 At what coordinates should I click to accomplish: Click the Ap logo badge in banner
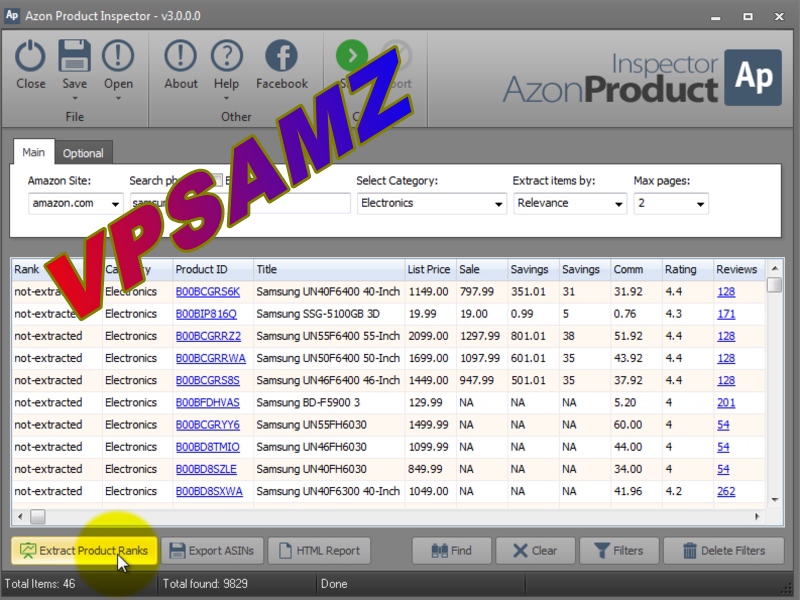tap(753, 78)
